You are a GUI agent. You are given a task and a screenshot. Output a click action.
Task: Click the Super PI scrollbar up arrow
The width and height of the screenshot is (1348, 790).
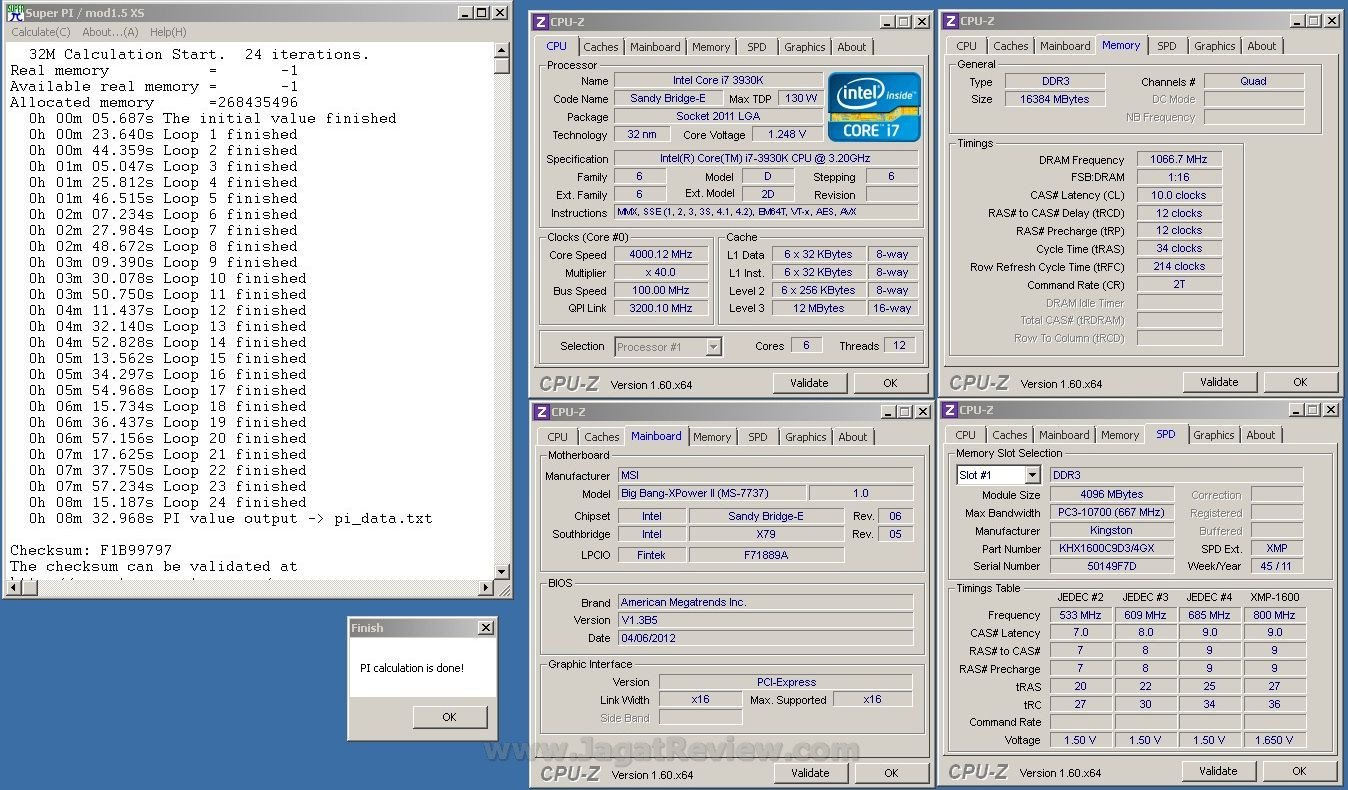tap(502, 50)
